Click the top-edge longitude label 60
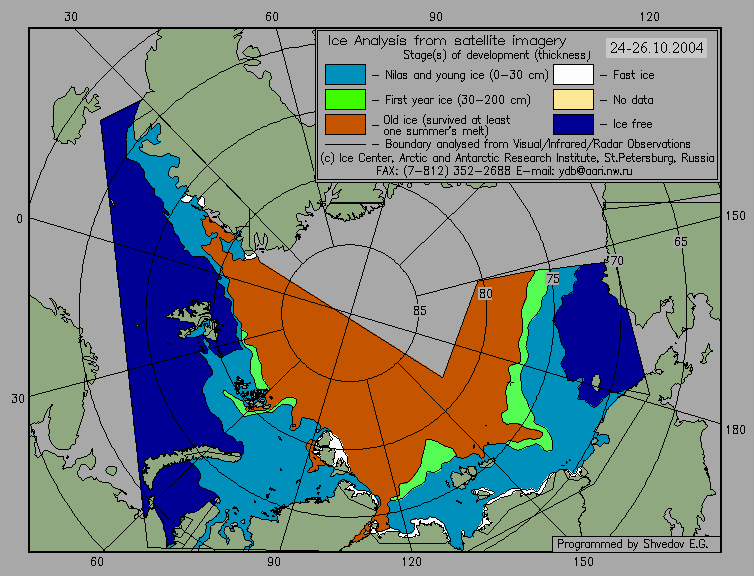 (x=272, y=17)
